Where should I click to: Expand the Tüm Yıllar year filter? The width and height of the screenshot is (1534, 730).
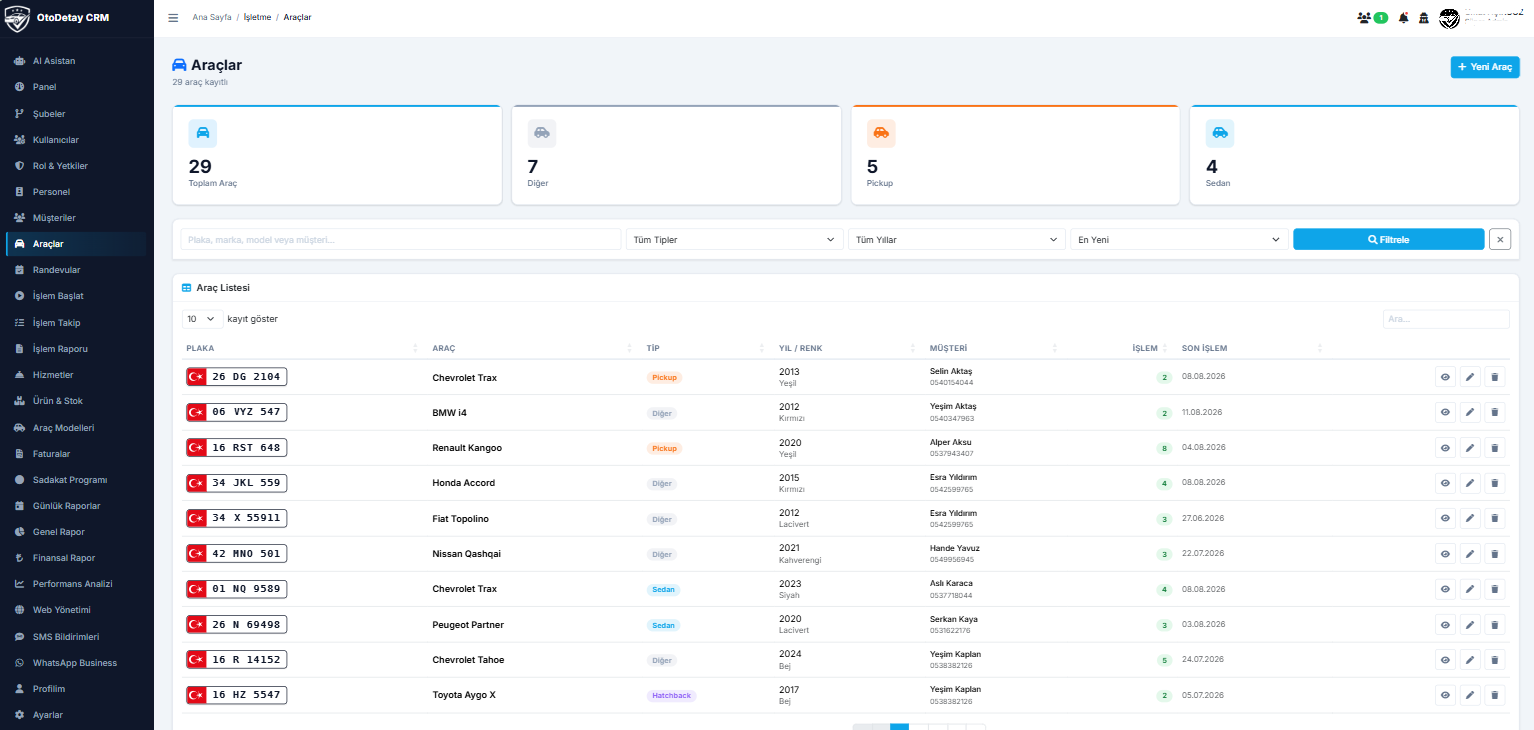956,240
